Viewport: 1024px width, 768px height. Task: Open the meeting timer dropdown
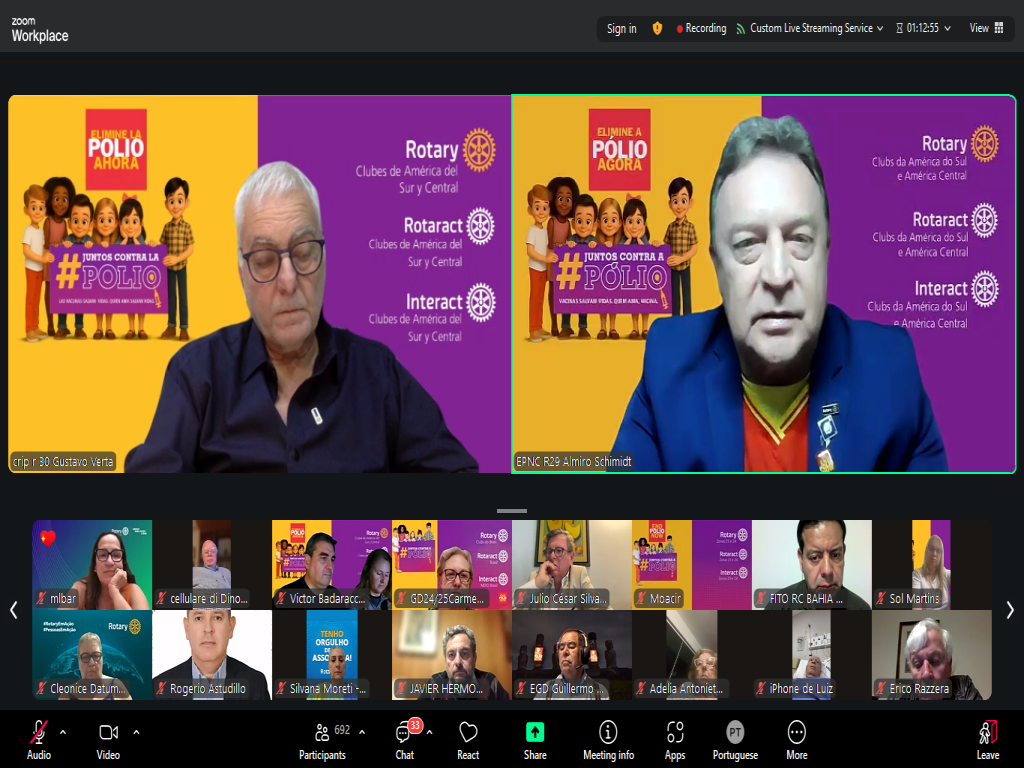click(x=947, y=28)
